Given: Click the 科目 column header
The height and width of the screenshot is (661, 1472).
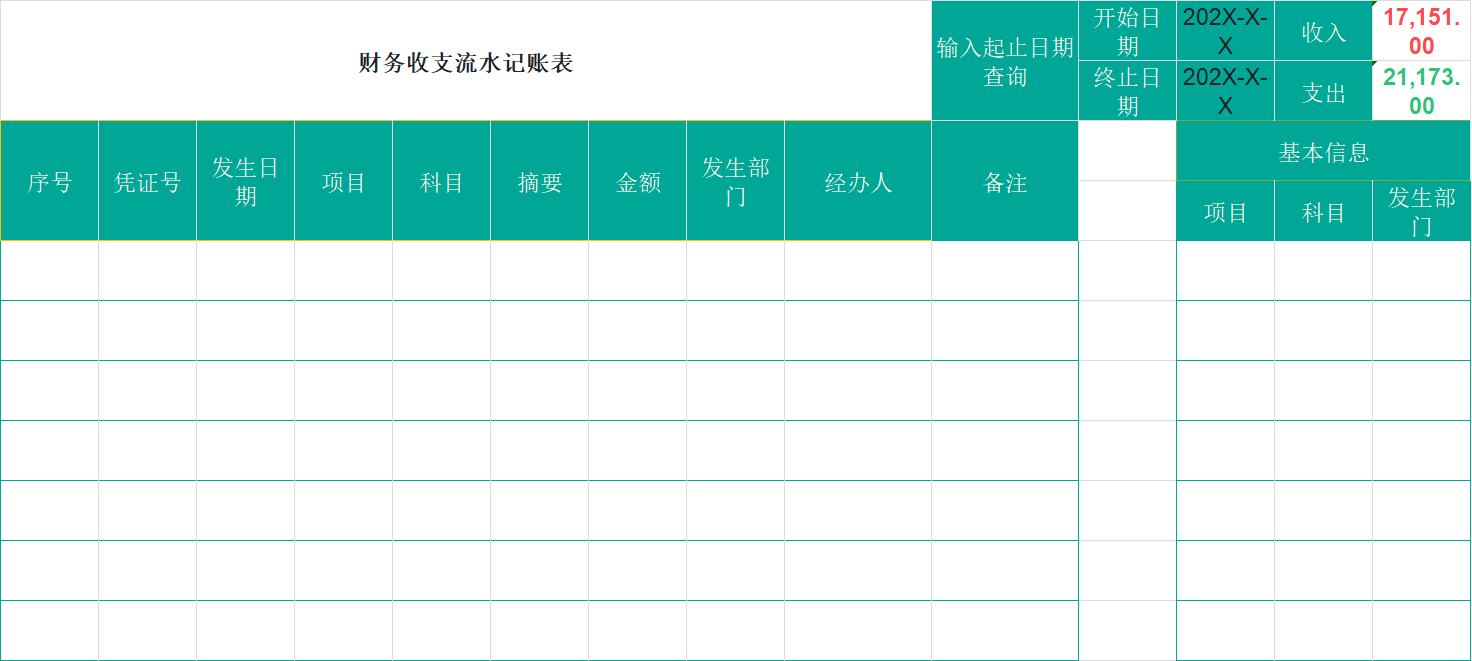Looking at the screenshot, I should click(x=441, y=180).
